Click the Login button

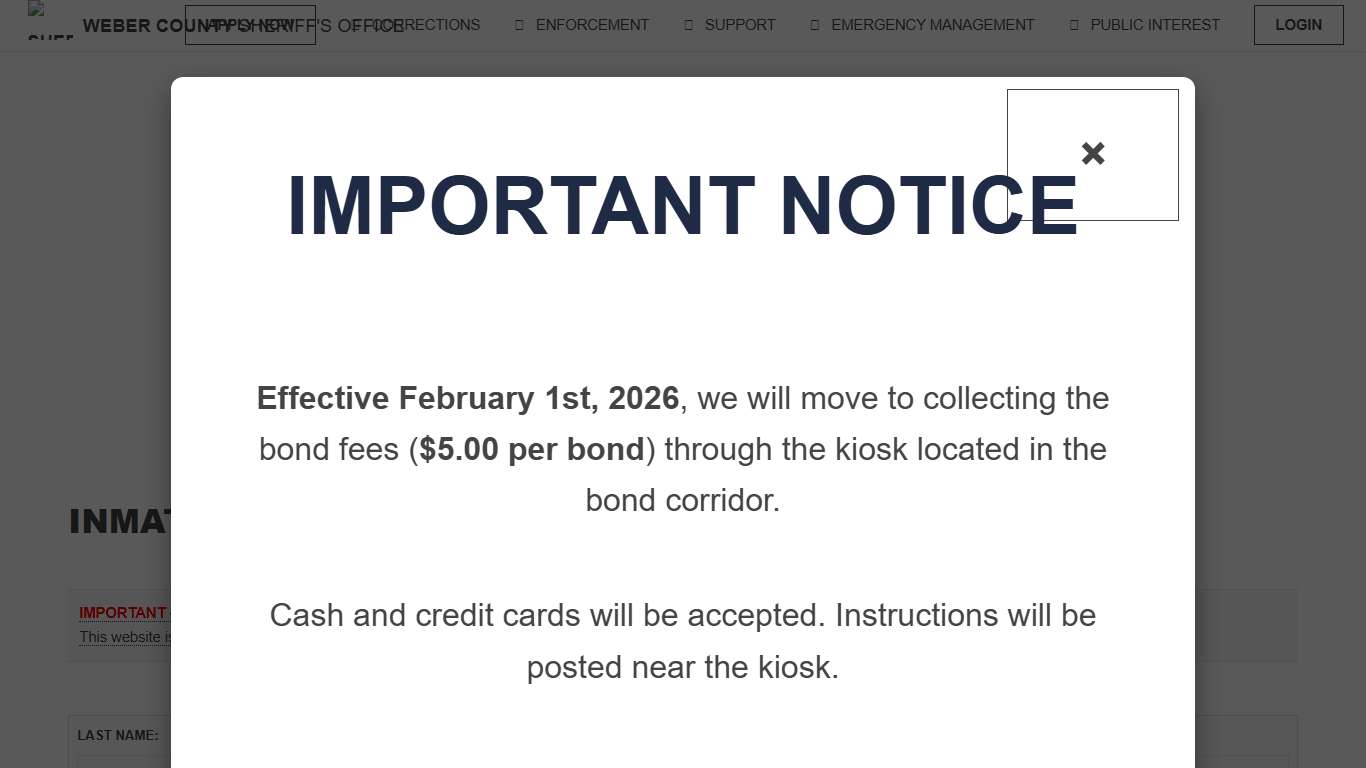click(x=1298, y=25)
